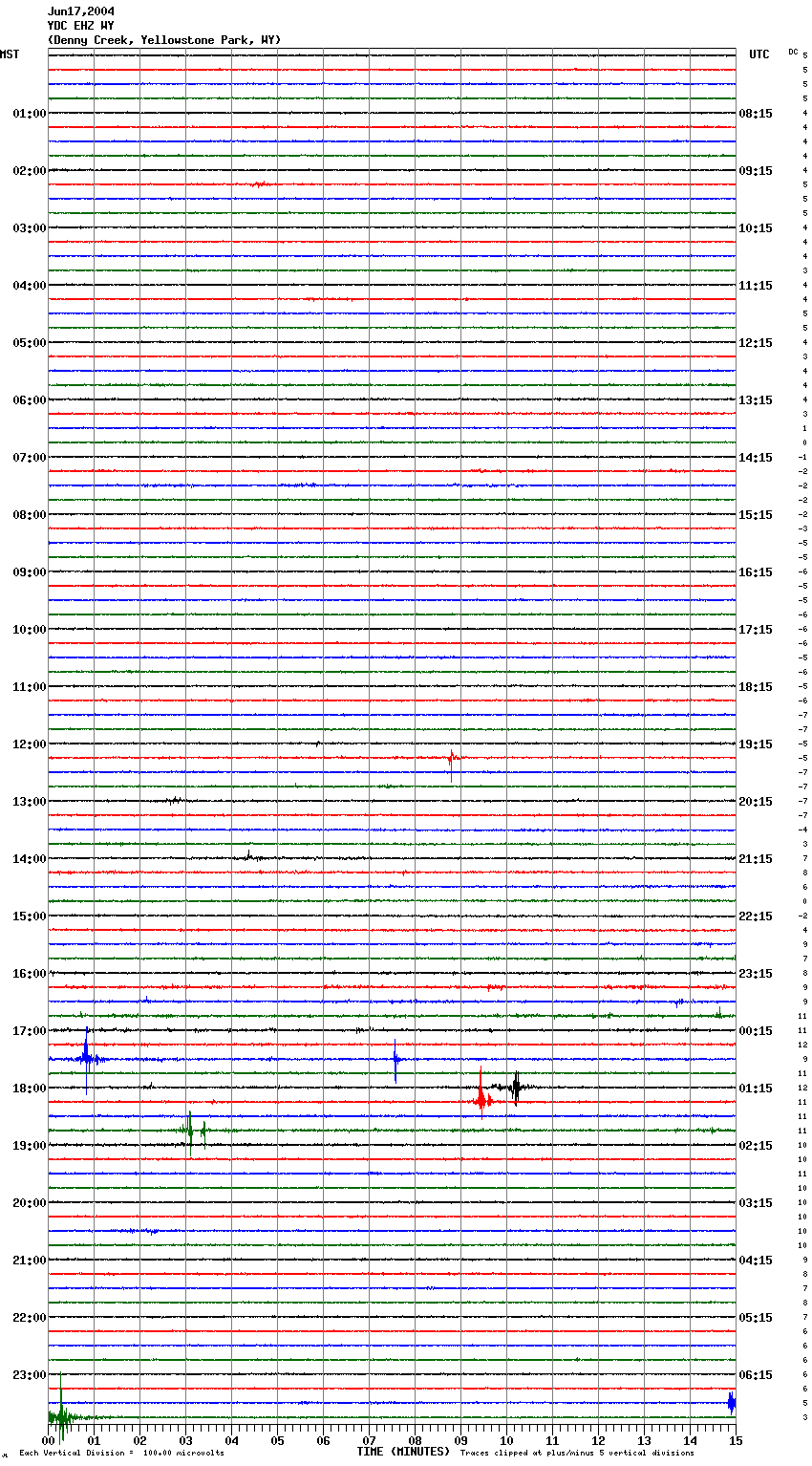Viewport: 812px width, 1466px height.
Task: Click the minute "00" tick label on bottom axis
Action: (48, 1440)
